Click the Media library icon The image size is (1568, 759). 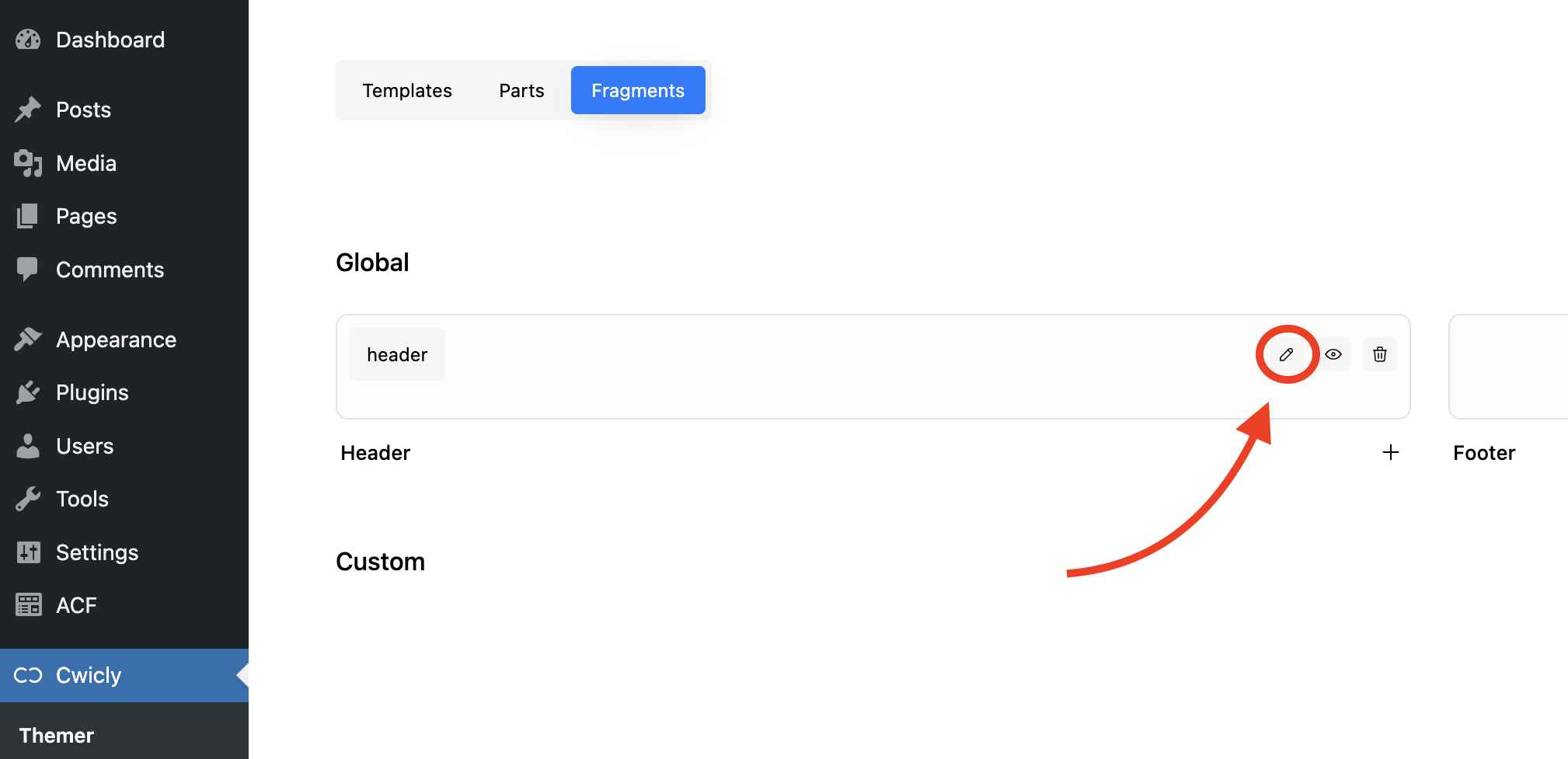coord(28,163)
